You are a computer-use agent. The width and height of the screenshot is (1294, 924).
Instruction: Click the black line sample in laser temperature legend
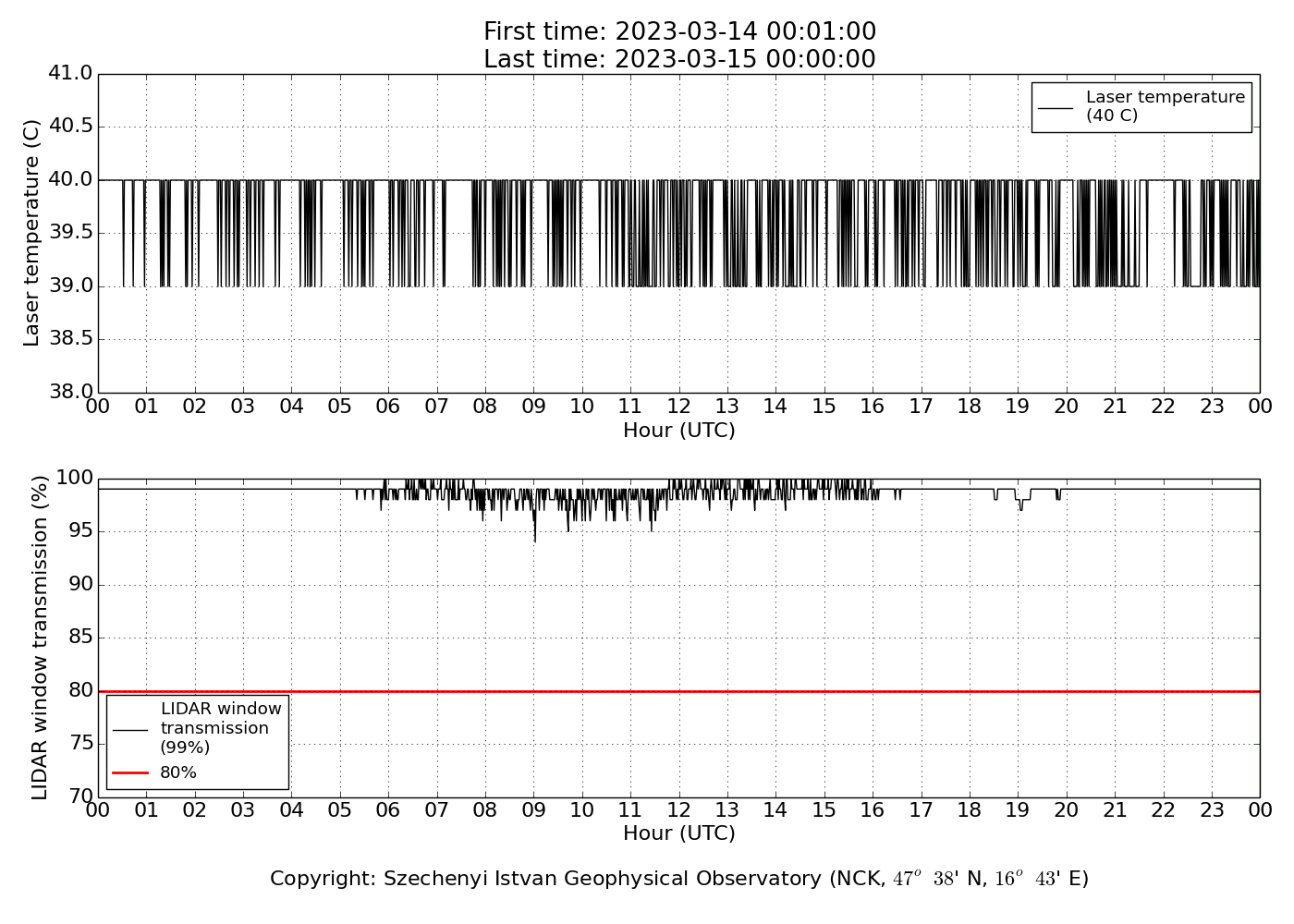coord(1056,107)
